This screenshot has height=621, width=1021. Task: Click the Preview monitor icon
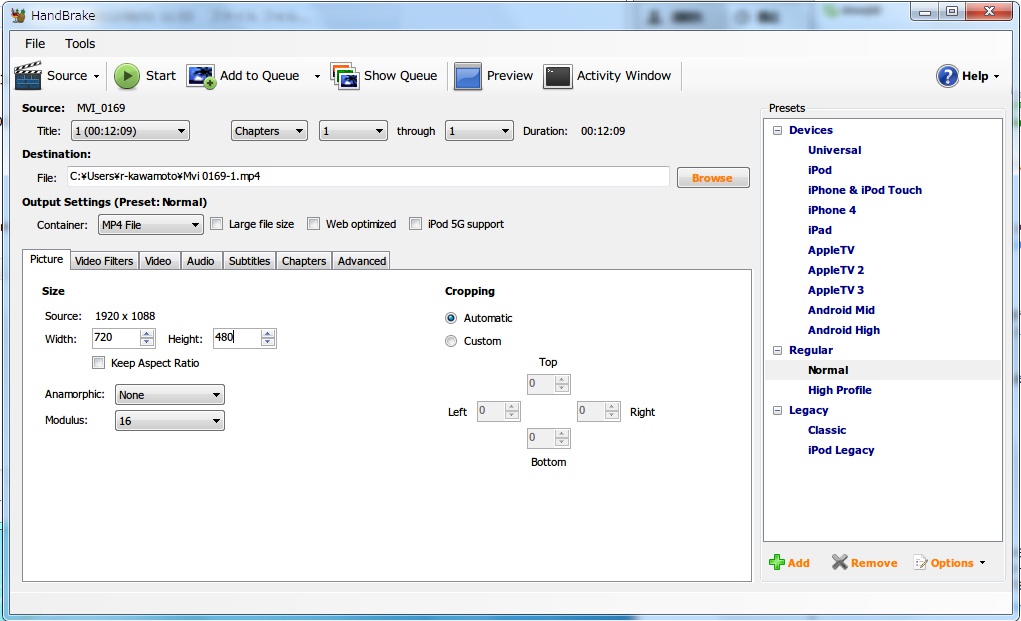tap(468, 76)
